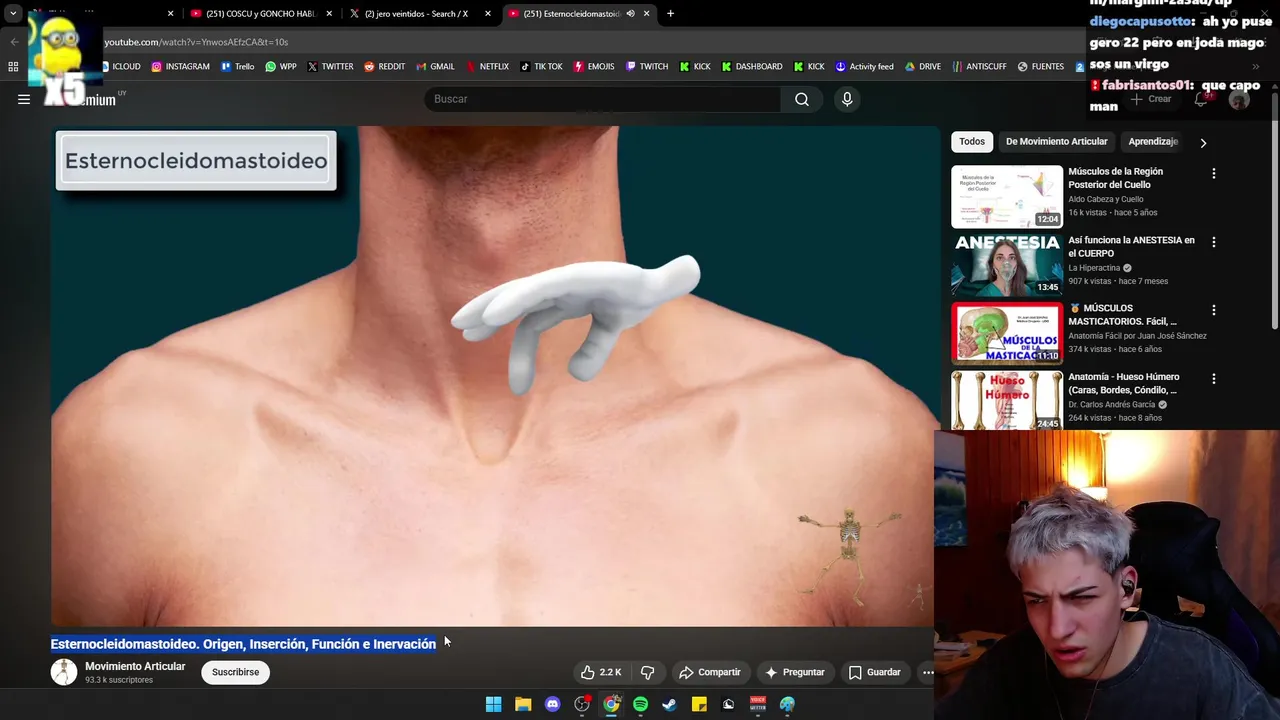Image resolution: width=1280 pixels, height=720 pixels.
Task: Like the video with thumbs-up 2.2 K
Action: [601, 672]
